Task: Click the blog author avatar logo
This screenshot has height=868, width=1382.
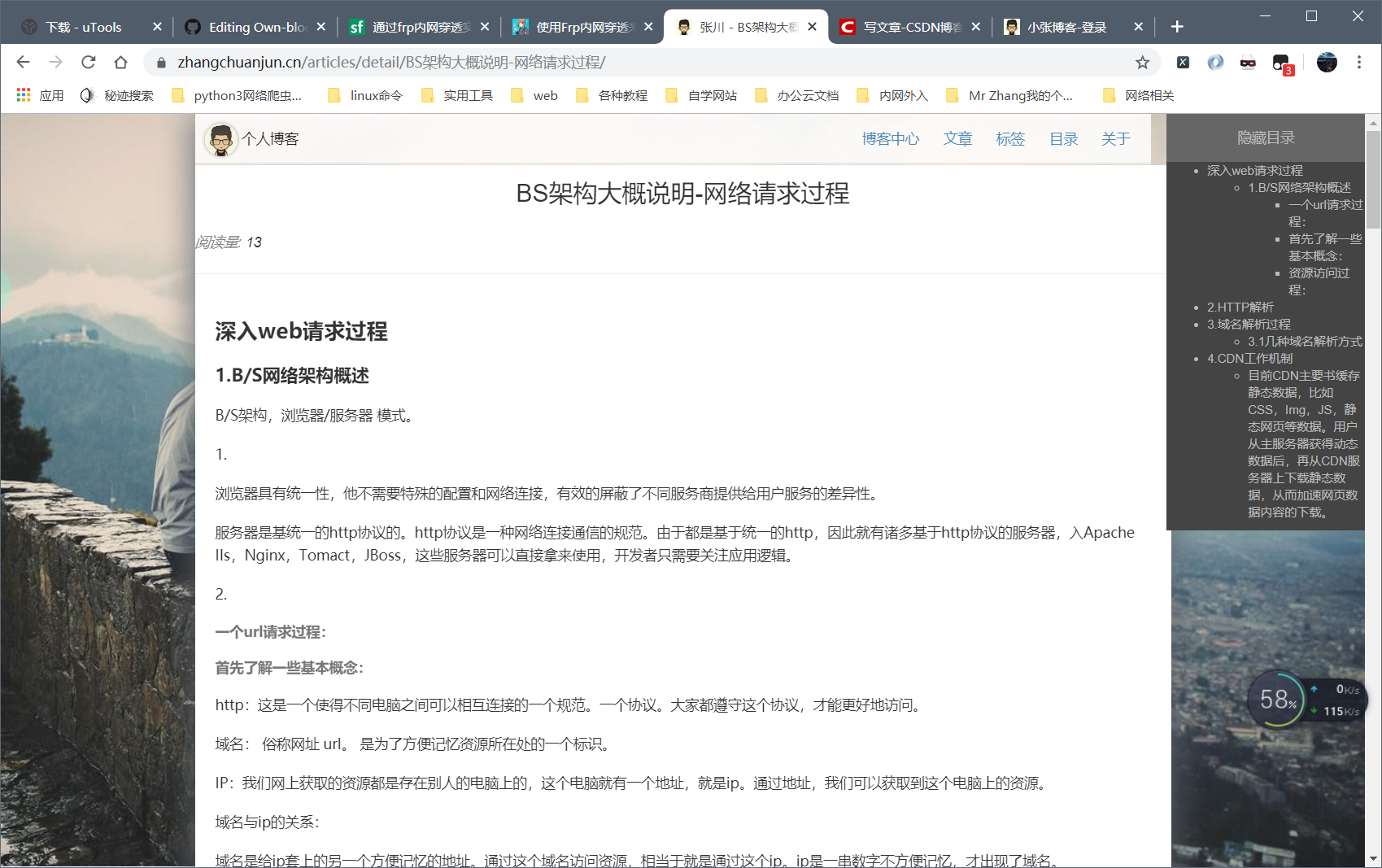Action: coord(220,139)
